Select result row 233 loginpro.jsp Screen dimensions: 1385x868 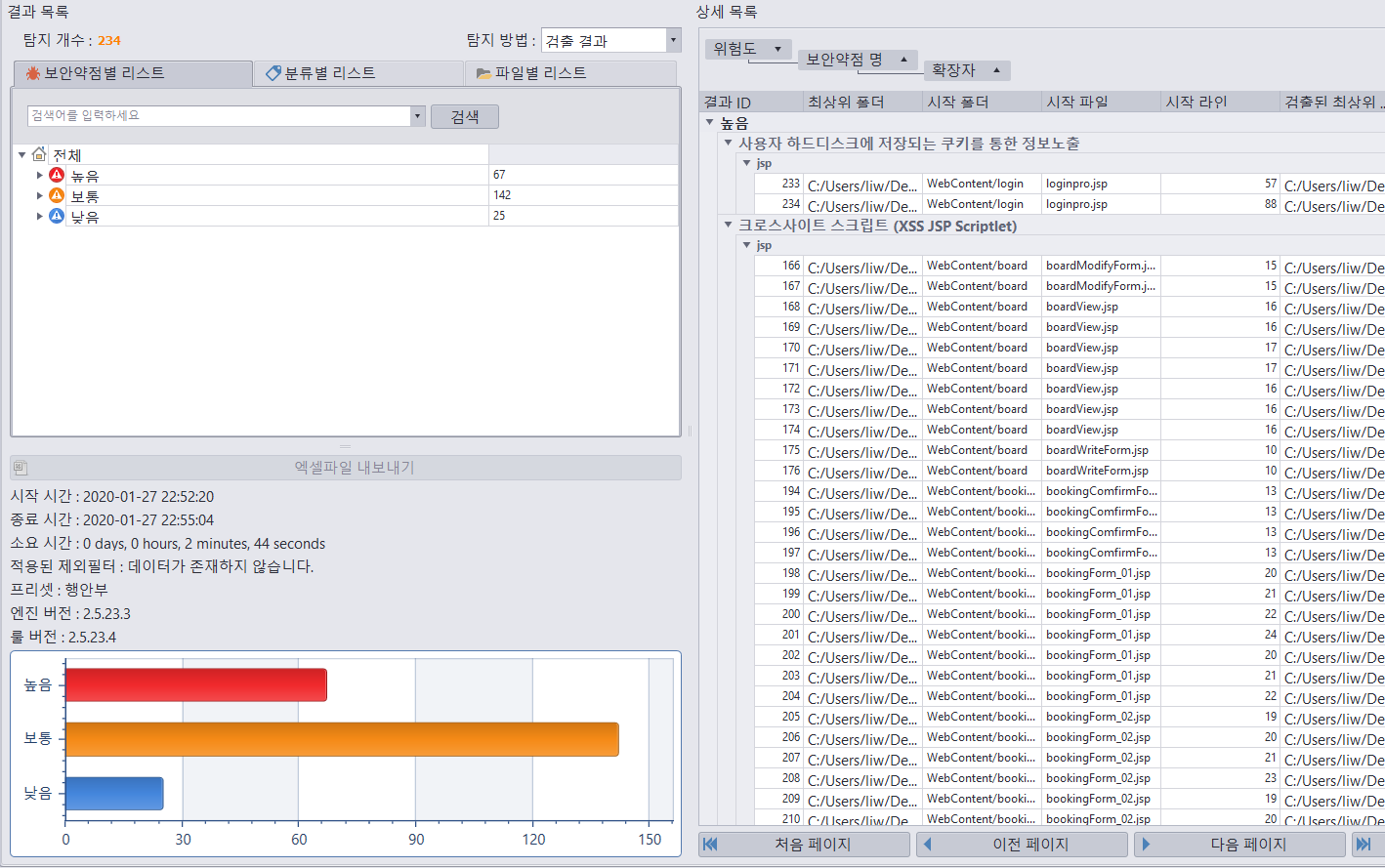tap(1070, 184)
